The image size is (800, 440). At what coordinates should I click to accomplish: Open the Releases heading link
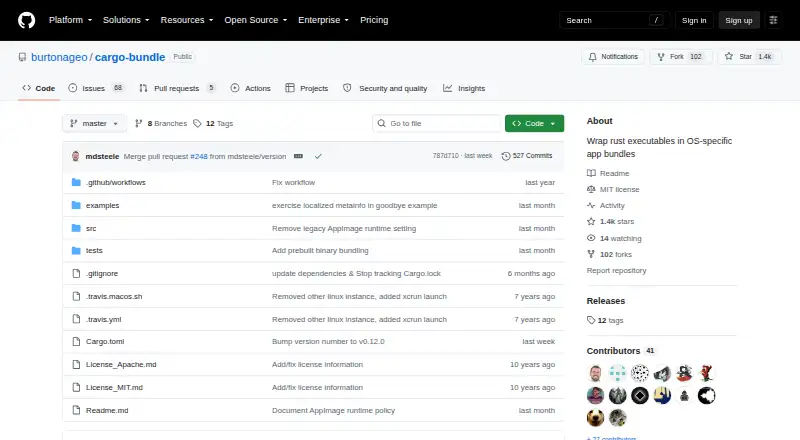point(606,301)
